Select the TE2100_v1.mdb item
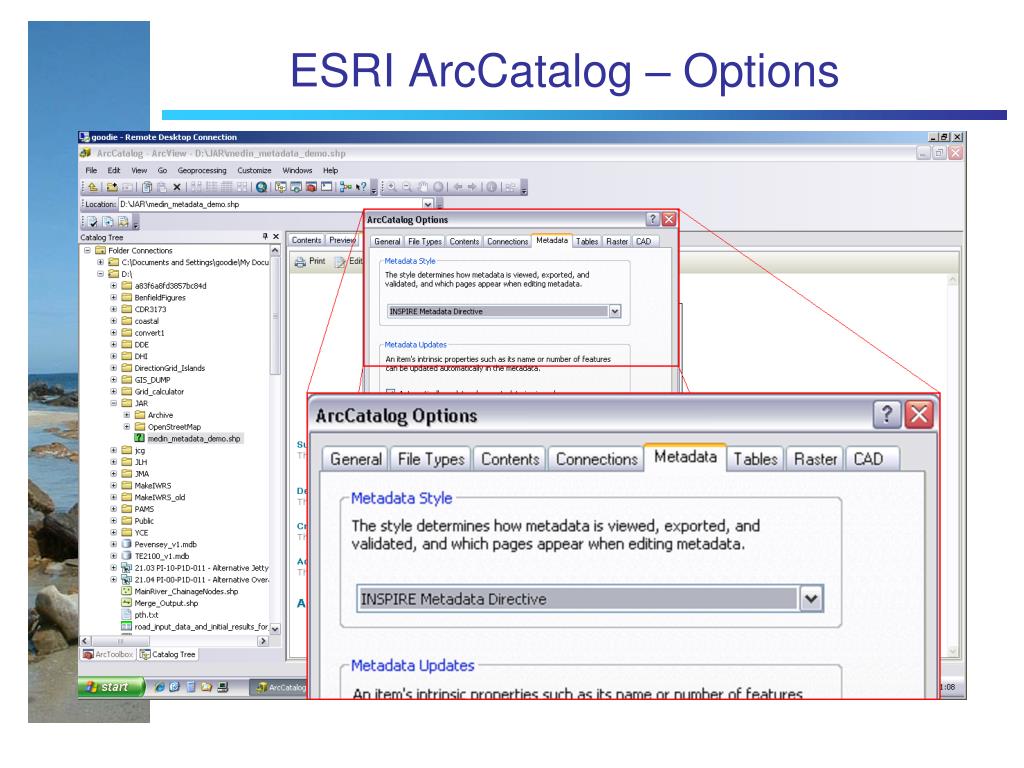Image resolution: width=1024 pixels, height=768 pixels. pos(161,556)
